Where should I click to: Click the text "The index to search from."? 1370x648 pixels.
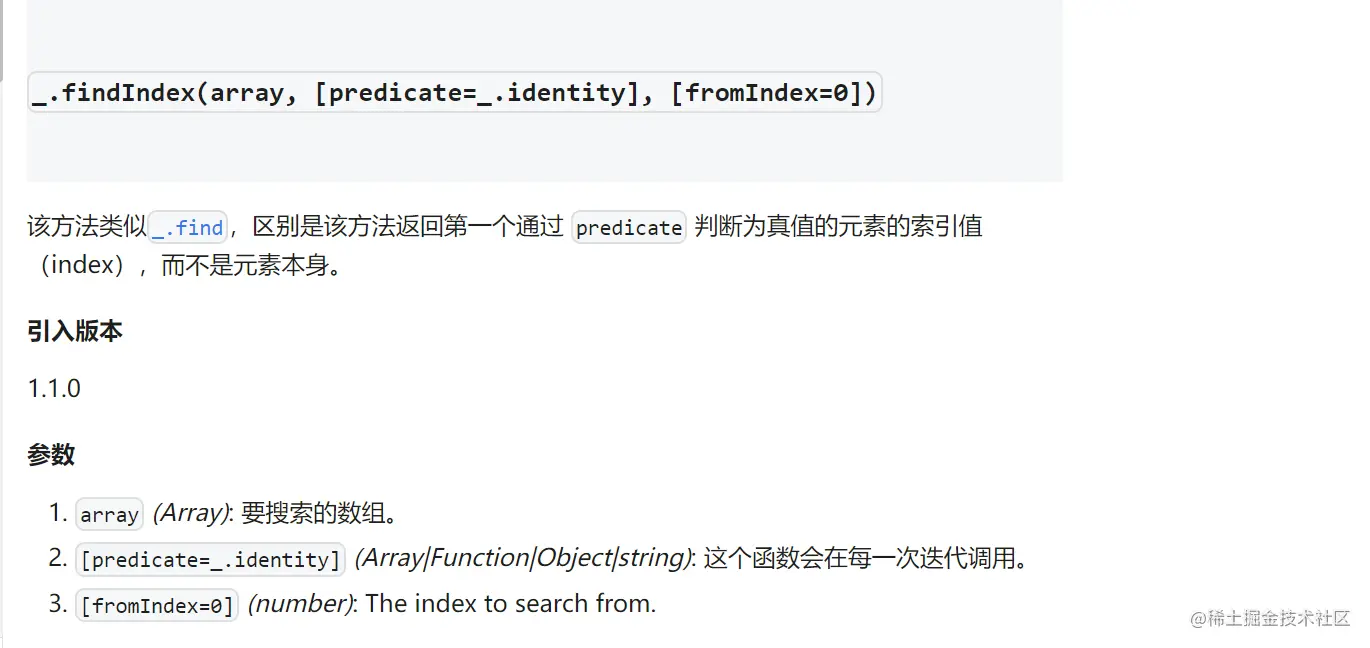(511, 604)
